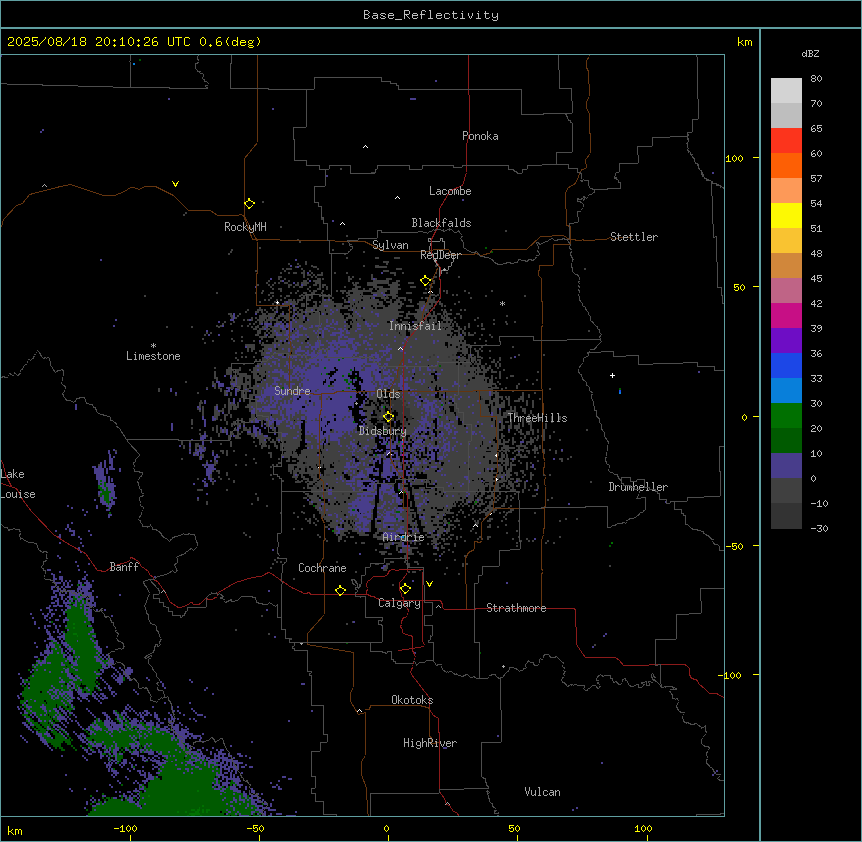Select the blue 33 dBZ legend swatch
Image resolution: width=862 pixels, height=842 pixels.
click(x=786, y=365)
